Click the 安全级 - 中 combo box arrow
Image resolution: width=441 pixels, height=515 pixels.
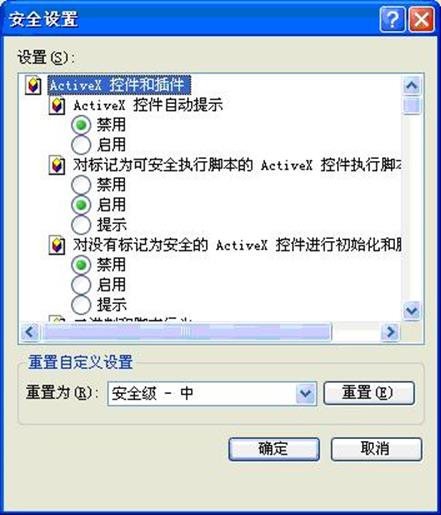tap(306, 394)
